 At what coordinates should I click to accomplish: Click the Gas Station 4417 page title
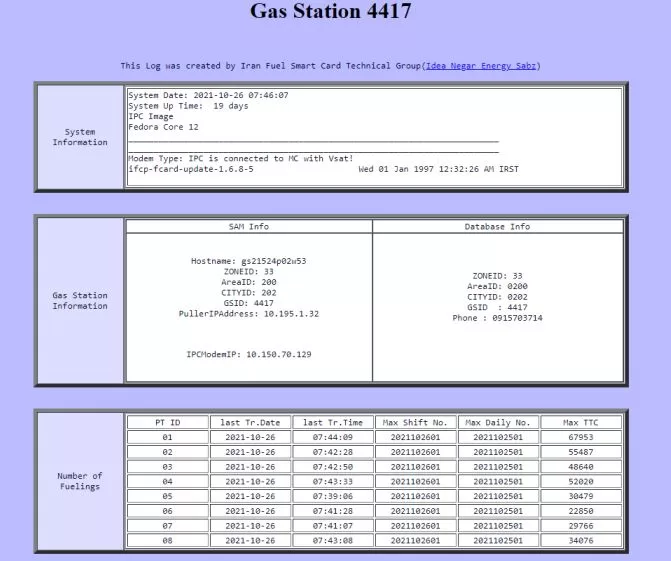click(x=330, y=13)
